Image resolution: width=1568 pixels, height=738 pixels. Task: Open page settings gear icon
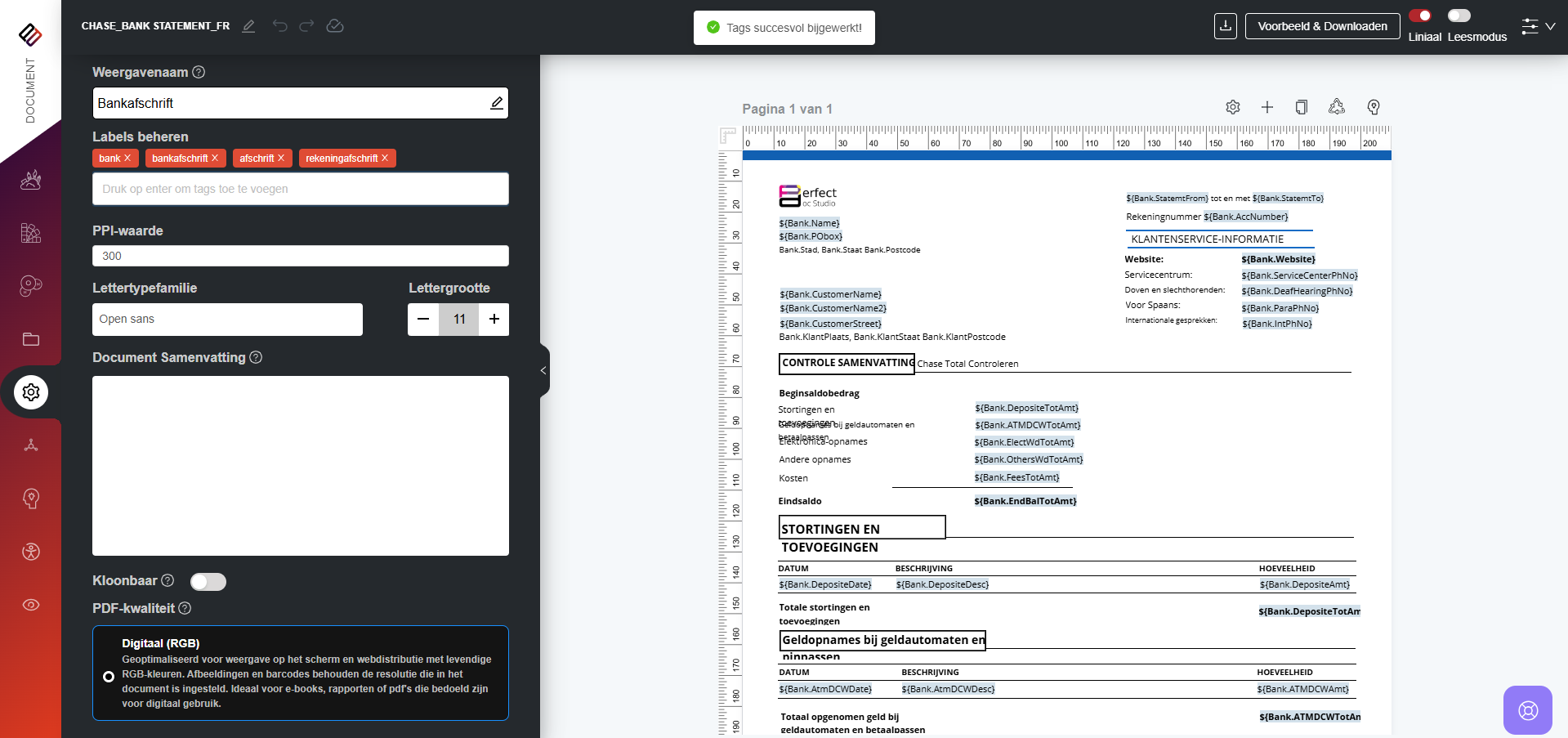coord(1233,107)
